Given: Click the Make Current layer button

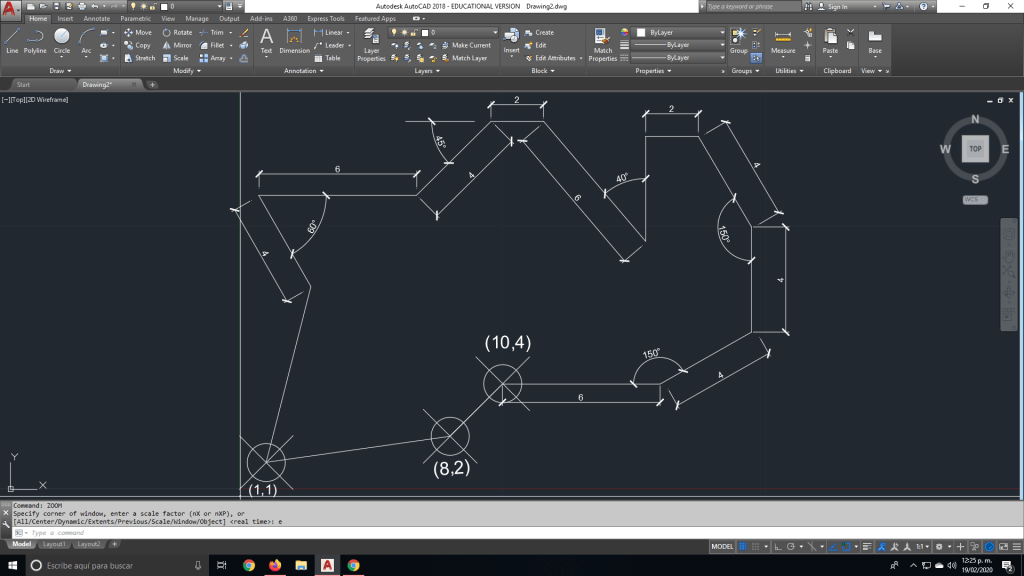Looking at the screenshot, I should coord(466,45).
